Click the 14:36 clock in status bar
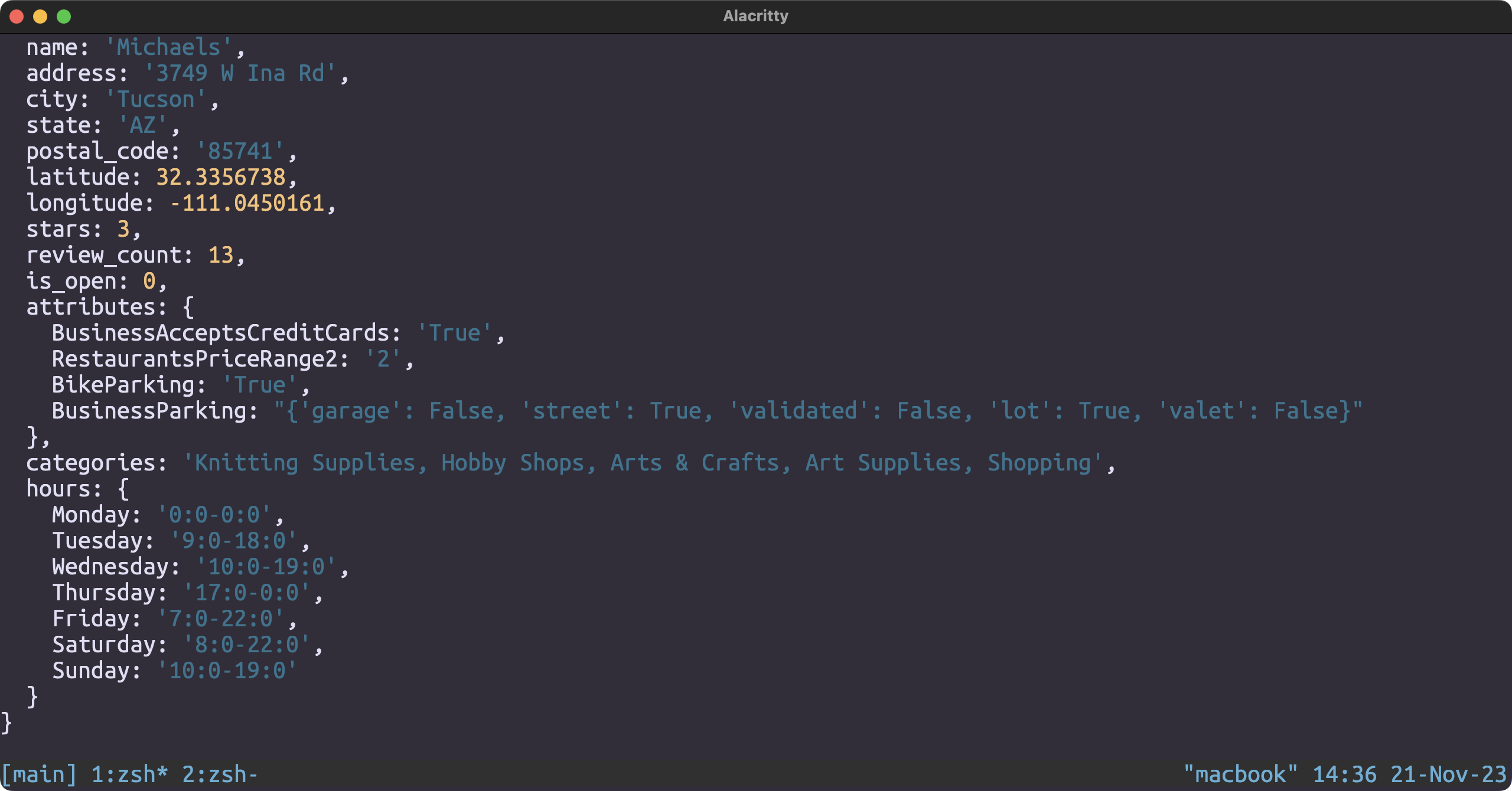This screenshot has width=1512, height=791. (1344, 774)
